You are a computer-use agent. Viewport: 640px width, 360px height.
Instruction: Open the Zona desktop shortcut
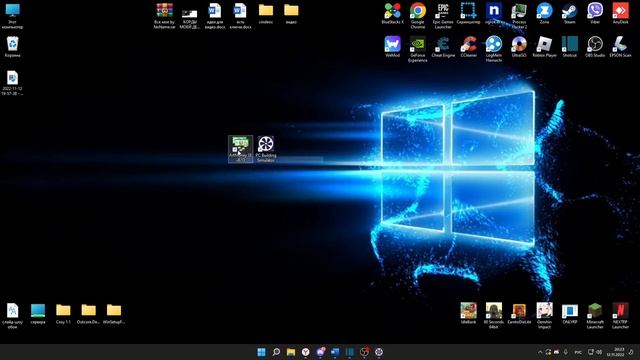click(x=544, y=14)
